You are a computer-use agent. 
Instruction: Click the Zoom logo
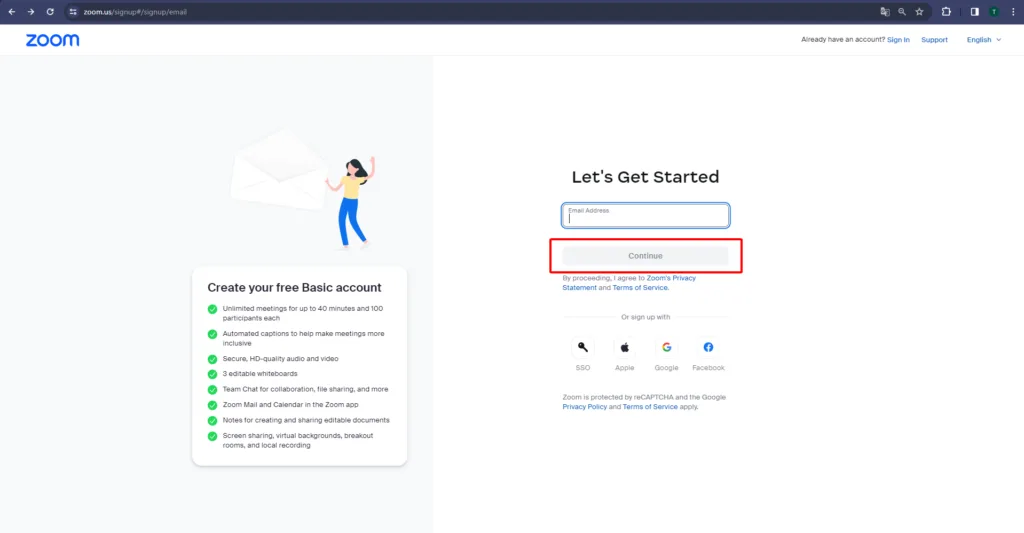pyautogui.click(x=52, y=40)
